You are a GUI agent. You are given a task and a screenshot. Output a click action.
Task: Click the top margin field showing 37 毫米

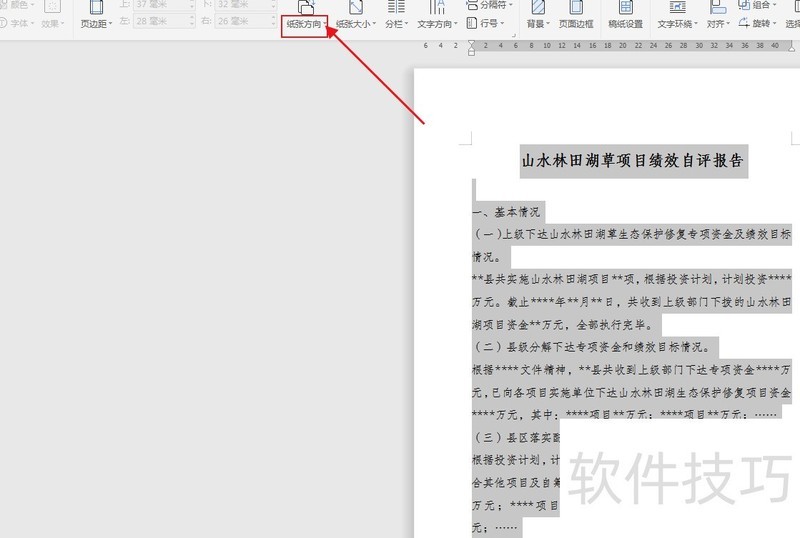(164, 5)
